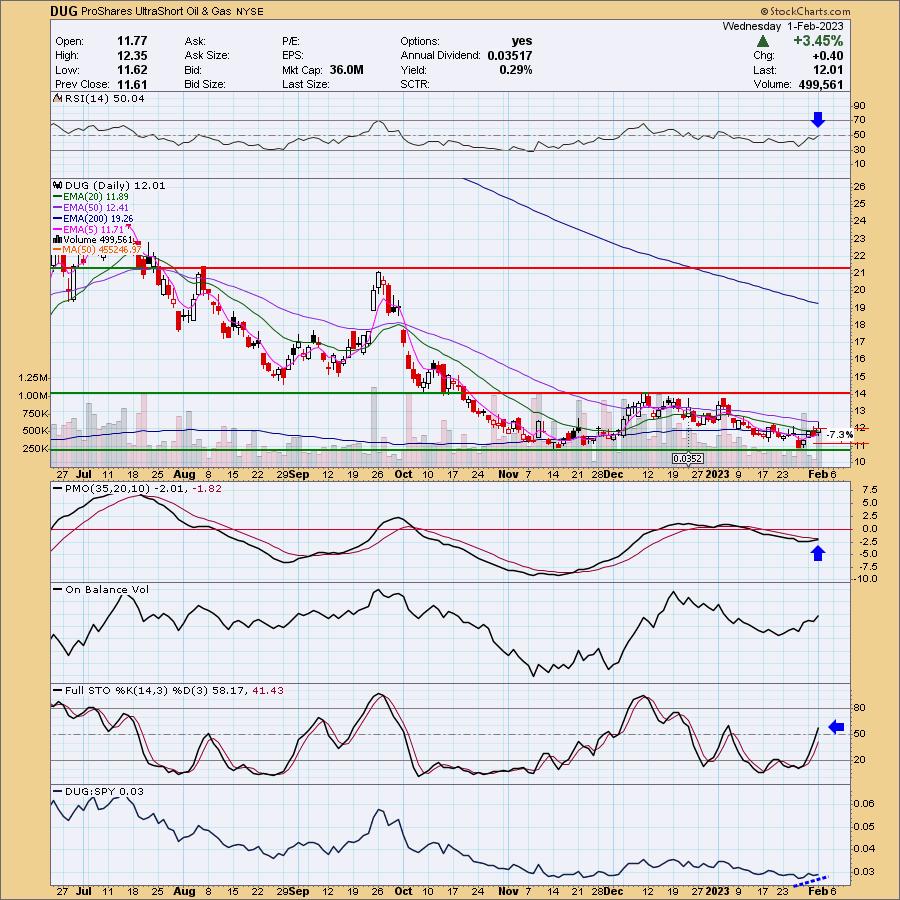Viewport: 900px width, 900px height.
Task: Click the small icon beside RSI(14) label
Action: pos(57,98)
